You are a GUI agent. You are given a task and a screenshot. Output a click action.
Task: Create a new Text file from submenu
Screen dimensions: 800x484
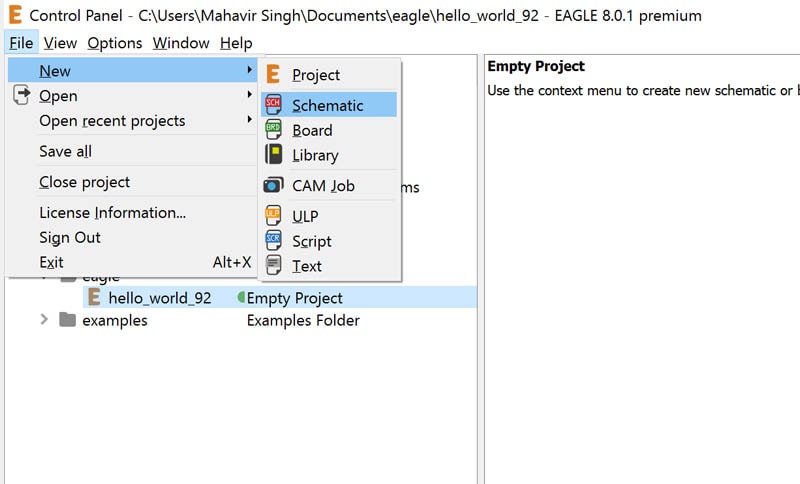(x=329, y=265)
